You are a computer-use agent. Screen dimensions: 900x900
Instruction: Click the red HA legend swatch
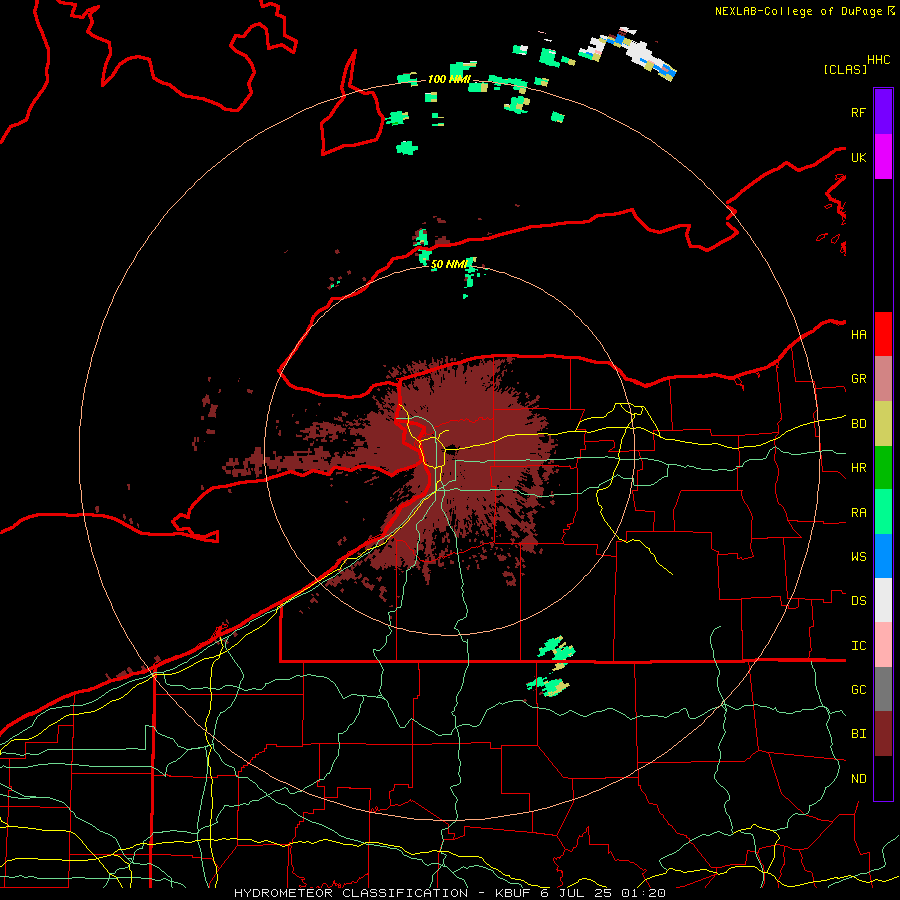[x=883, y=334]
